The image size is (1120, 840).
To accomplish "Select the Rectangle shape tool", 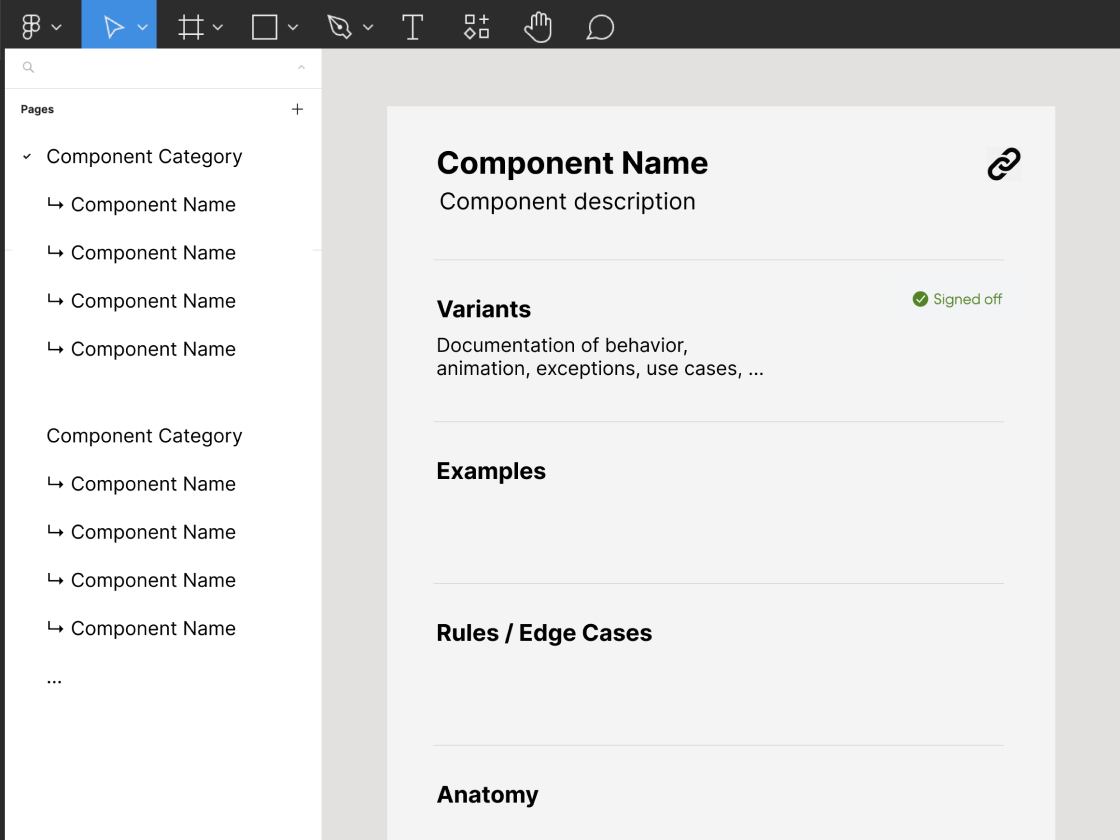I will [265, 27].
